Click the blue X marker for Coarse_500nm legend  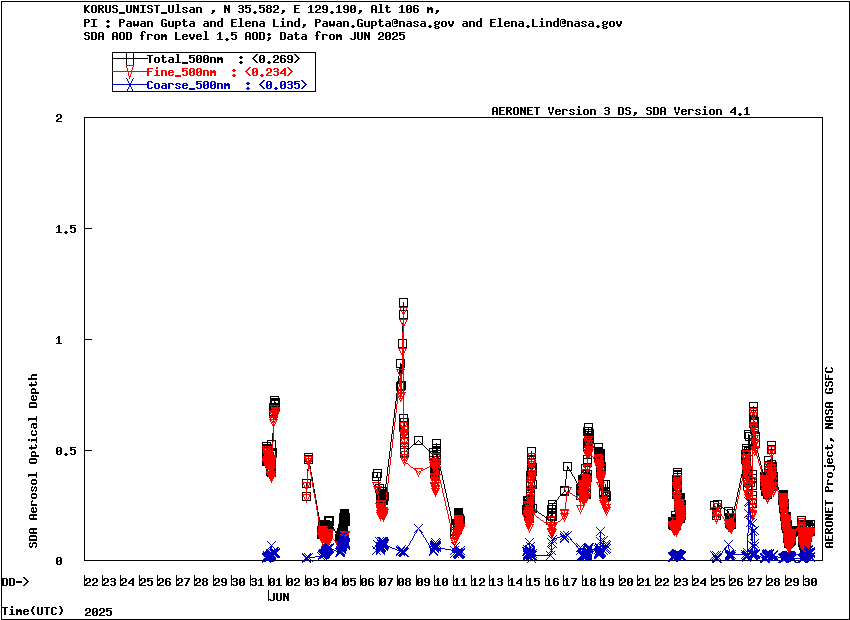coord(129,86)
